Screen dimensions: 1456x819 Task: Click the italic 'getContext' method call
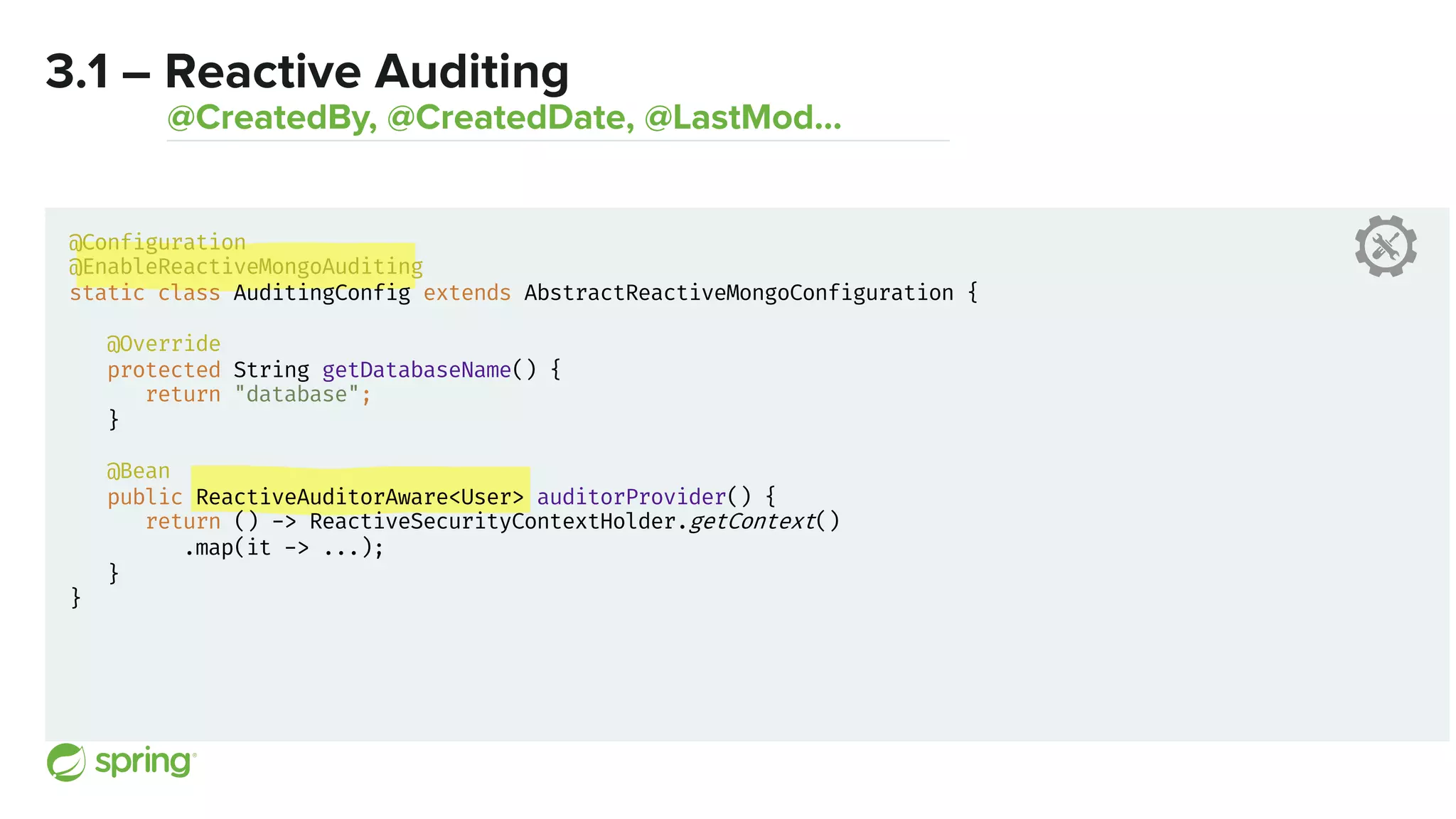pyautogui.click(x=752, y=521)
